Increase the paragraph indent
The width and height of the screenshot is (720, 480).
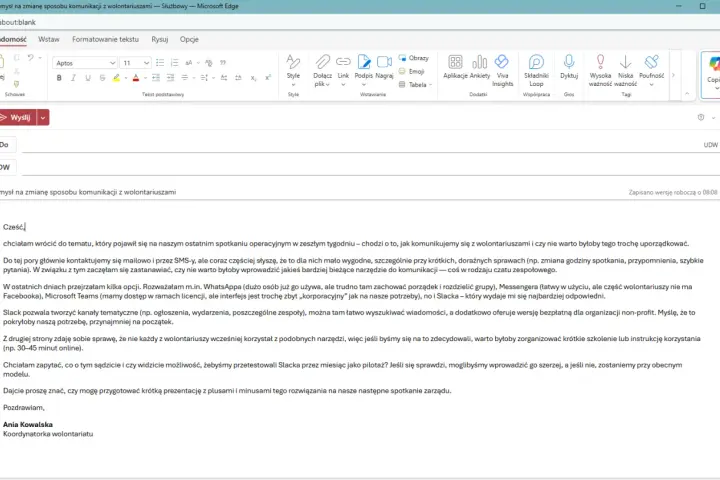[x=170, y=78]
